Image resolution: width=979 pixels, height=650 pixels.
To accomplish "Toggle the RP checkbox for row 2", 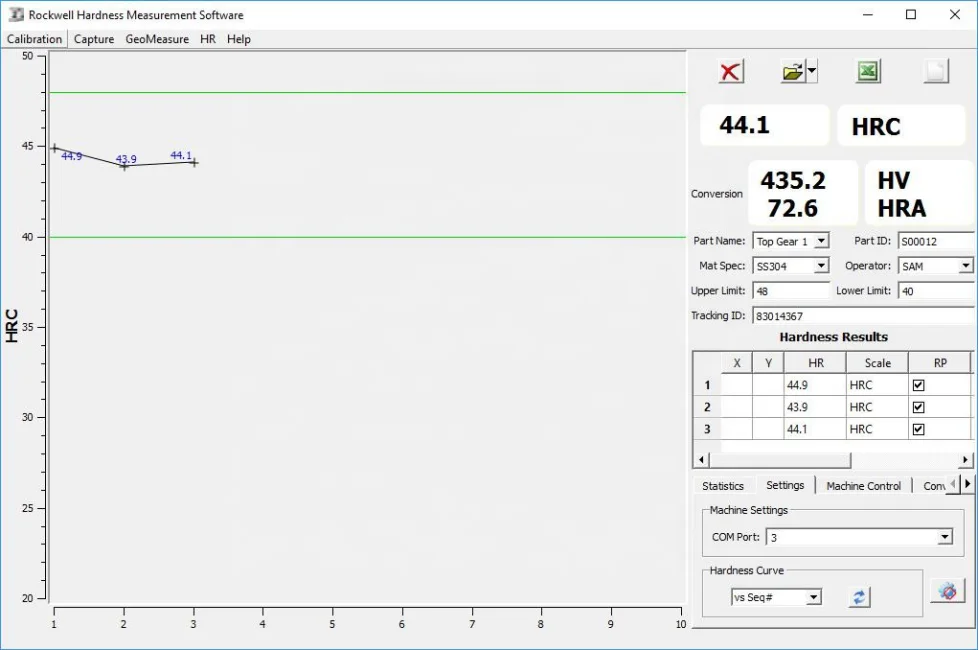I will [918, 407].
